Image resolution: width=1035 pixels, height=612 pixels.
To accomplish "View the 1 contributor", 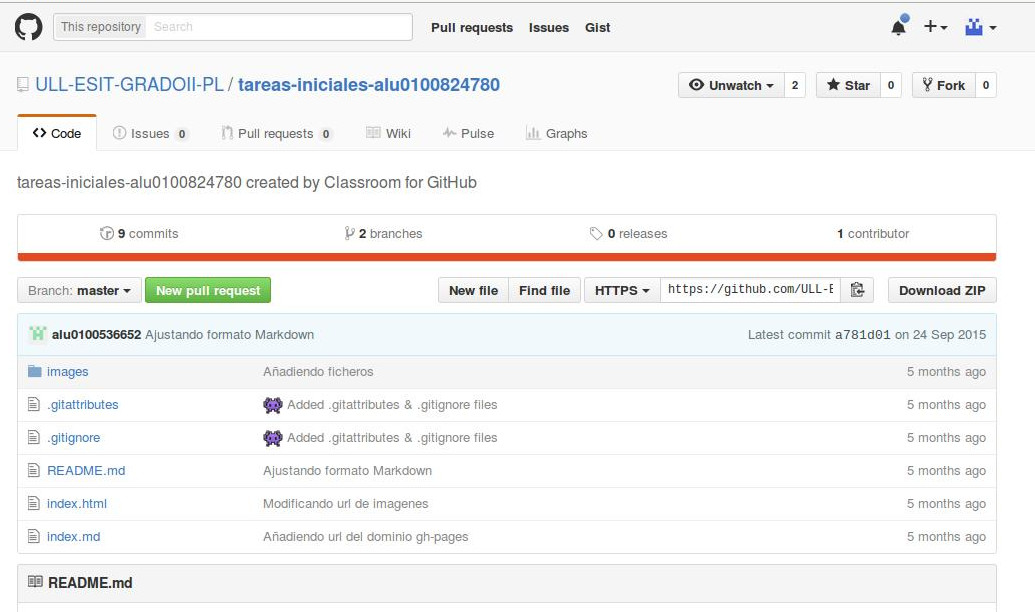I will pyautogui.click(x=873, y=233).
